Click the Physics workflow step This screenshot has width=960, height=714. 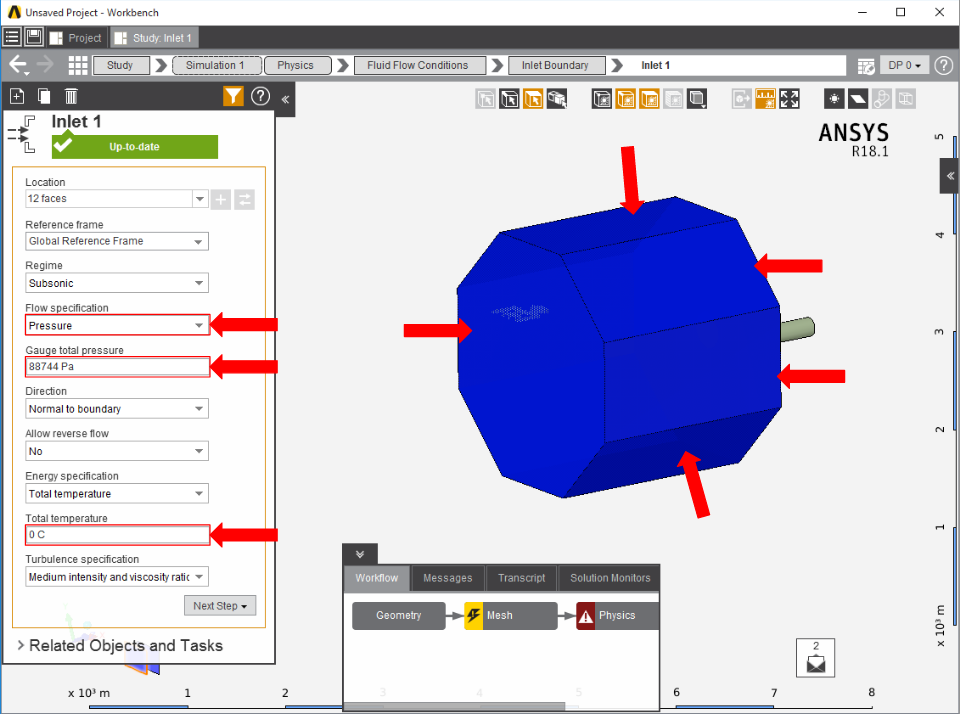pos(617,615)
